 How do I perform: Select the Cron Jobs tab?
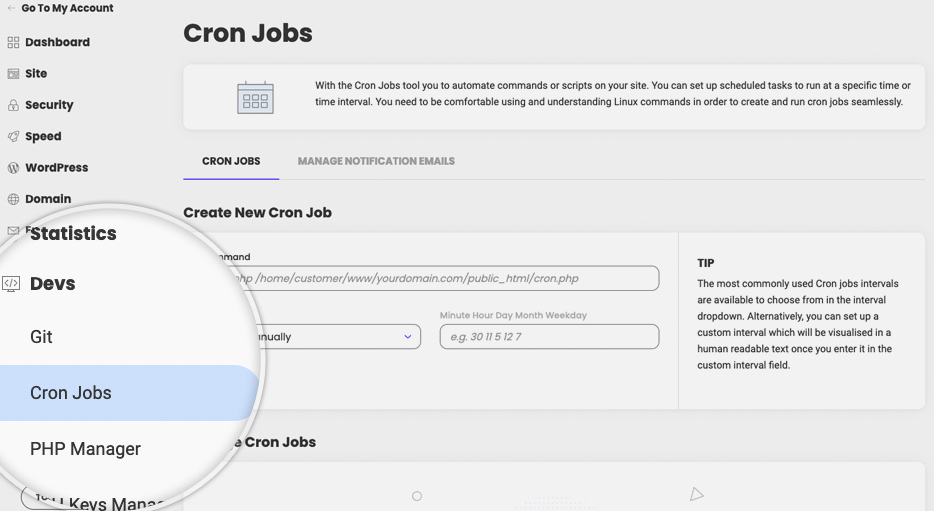(x=231, y=161)
